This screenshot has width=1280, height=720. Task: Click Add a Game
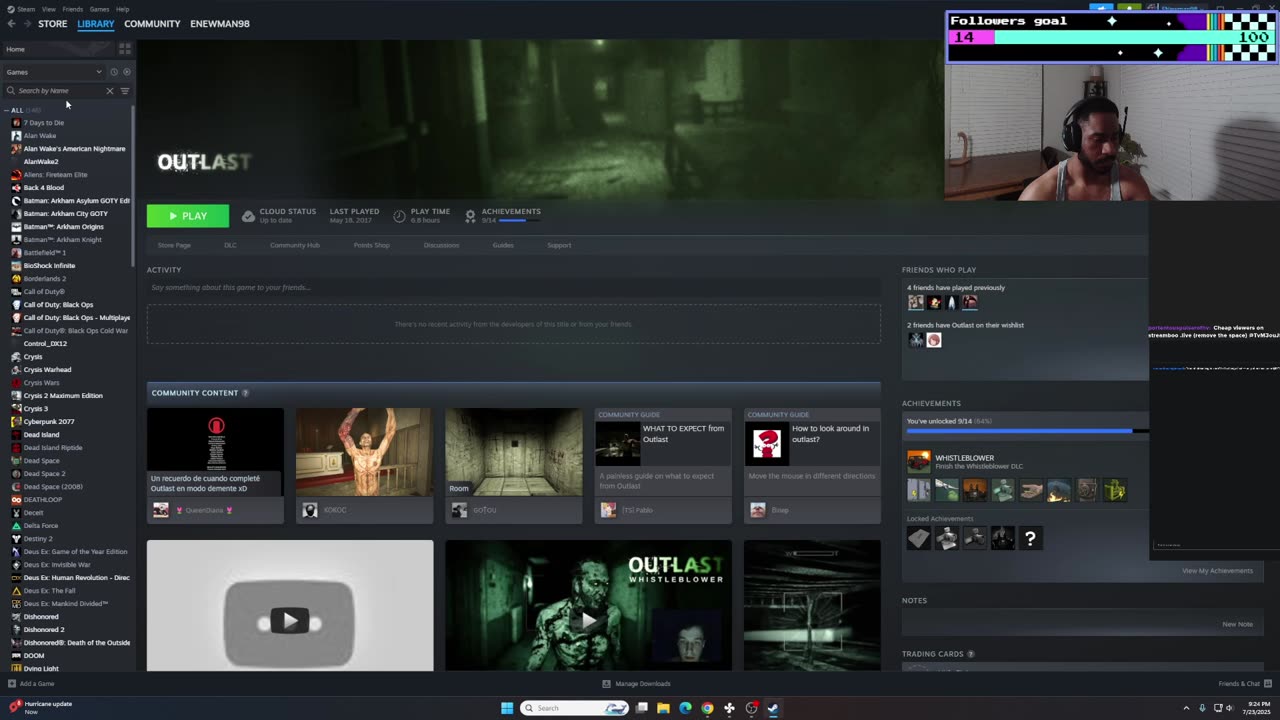tap(31, 684)
